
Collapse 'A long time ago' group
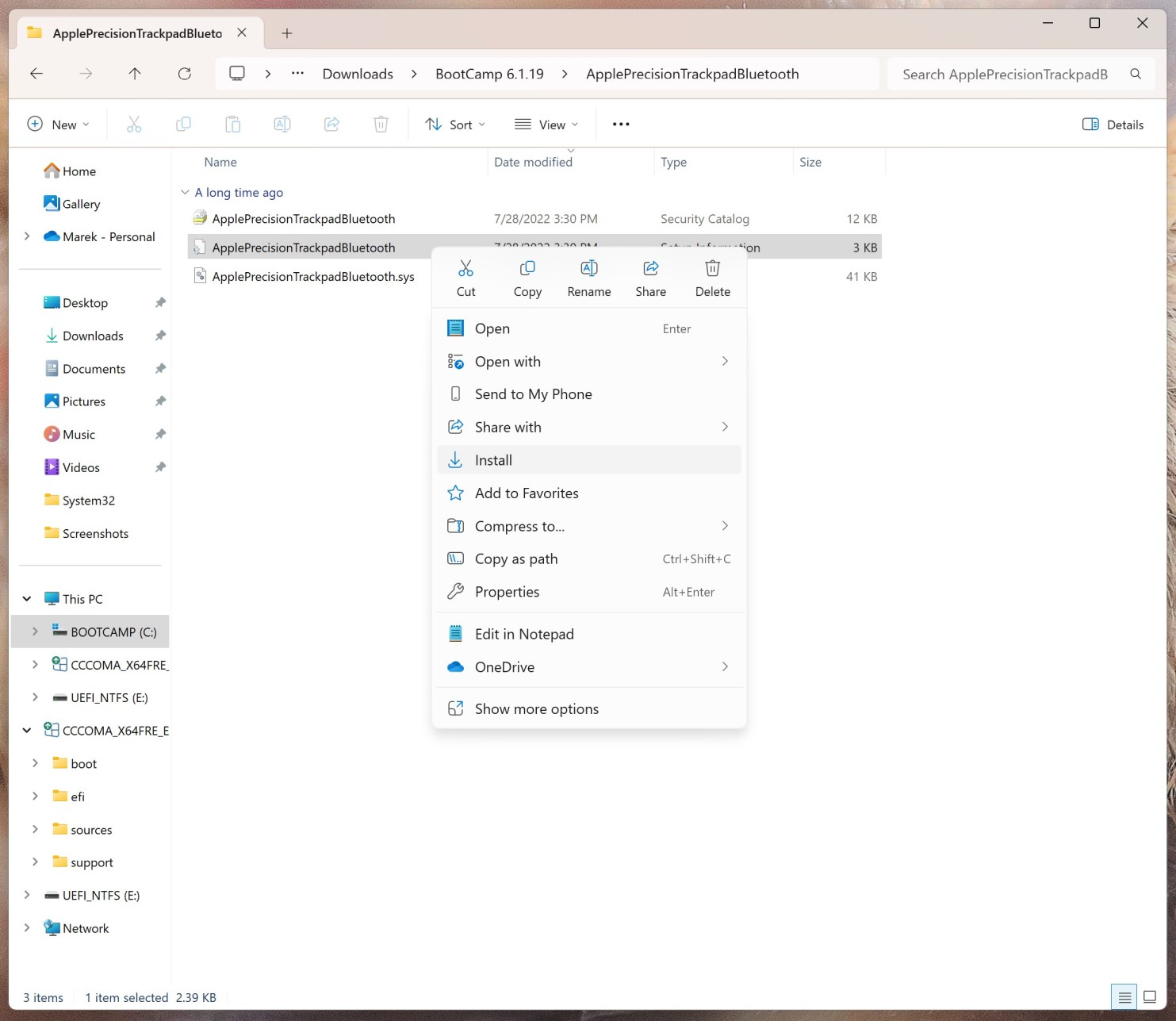point(185,192)
